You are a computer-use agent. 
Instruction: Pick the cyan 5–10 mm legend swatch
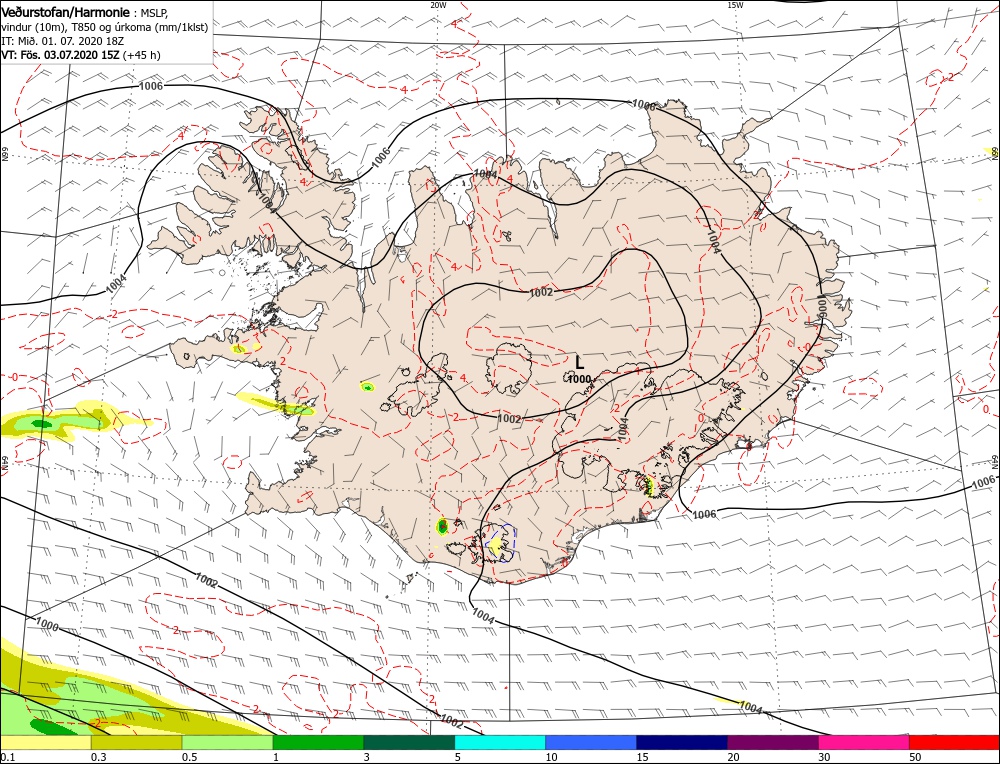click(x=500, y=742)
